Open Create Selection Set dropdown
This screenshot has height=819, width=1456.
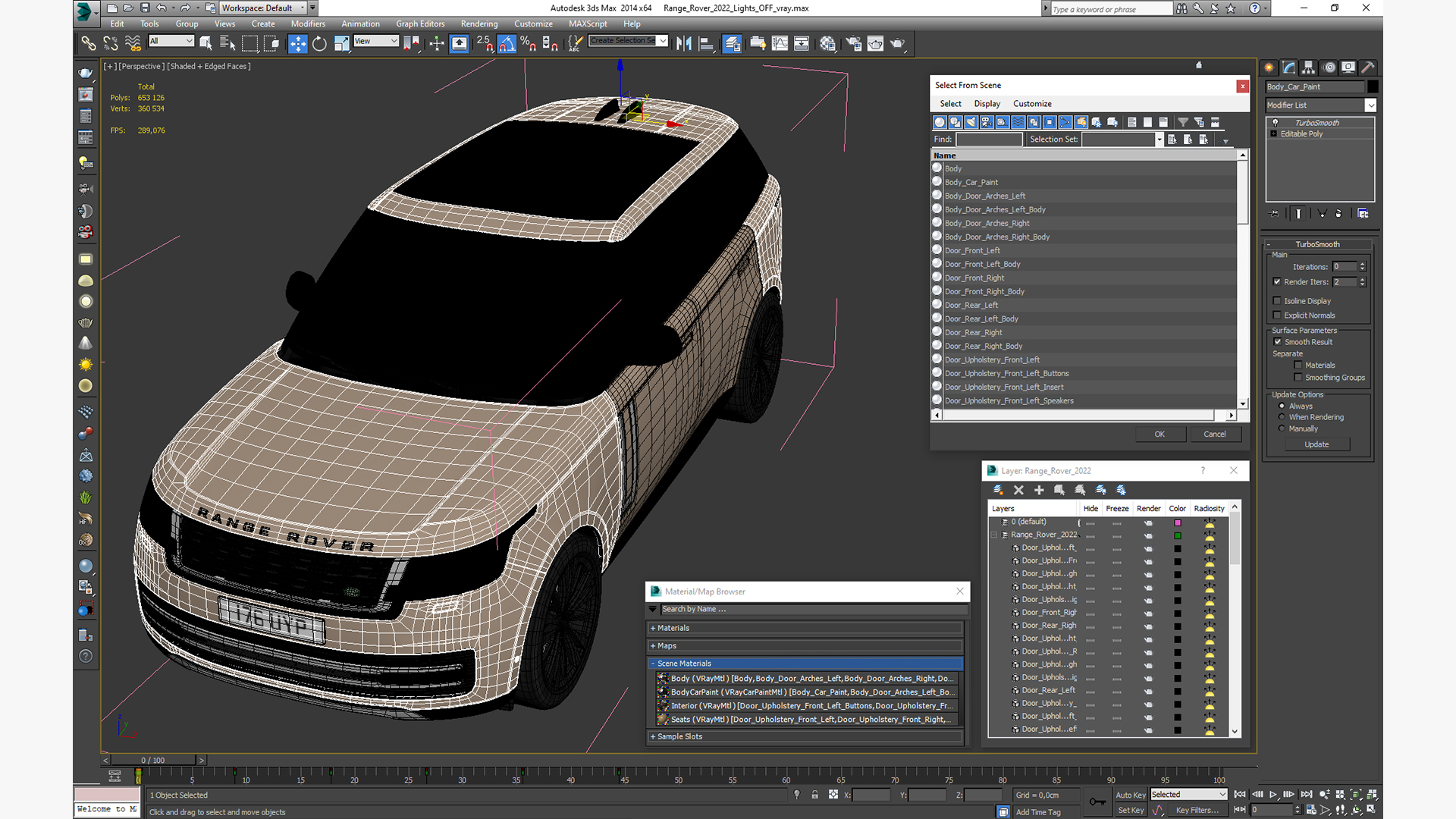tap(629, 41)
